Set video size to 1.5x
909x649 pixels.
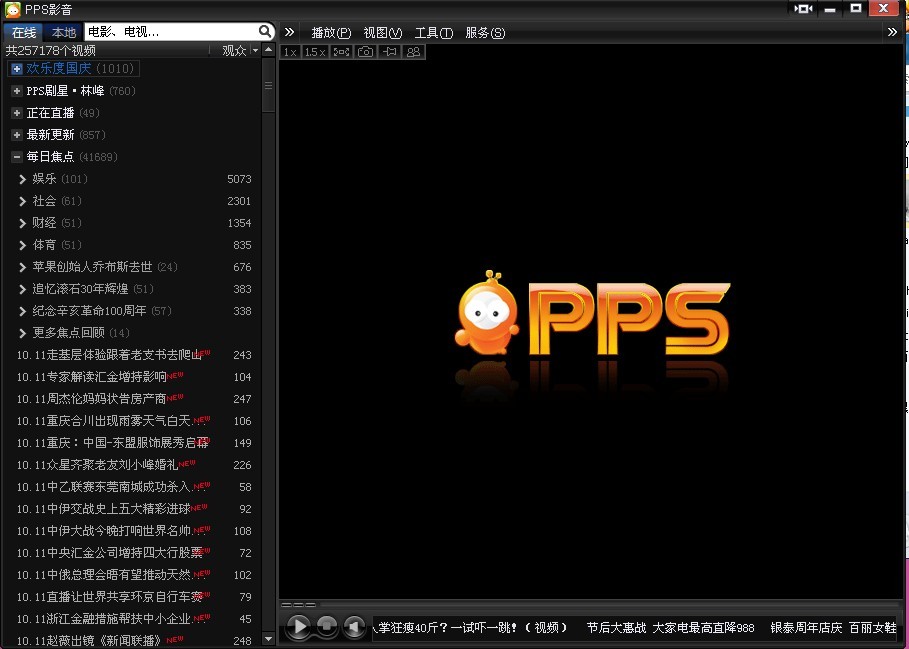point(315,51)
